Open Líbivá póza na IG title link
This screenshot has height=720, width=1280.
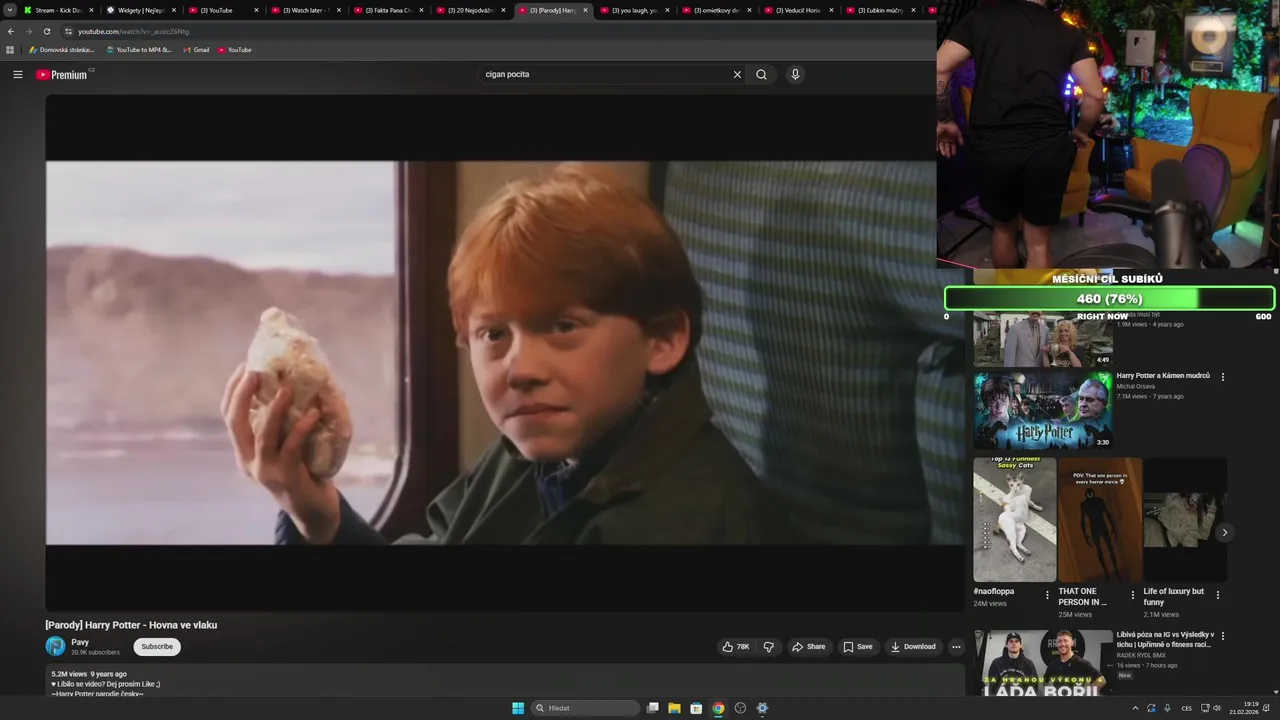pyautogui.click(x=1165, y=640)
